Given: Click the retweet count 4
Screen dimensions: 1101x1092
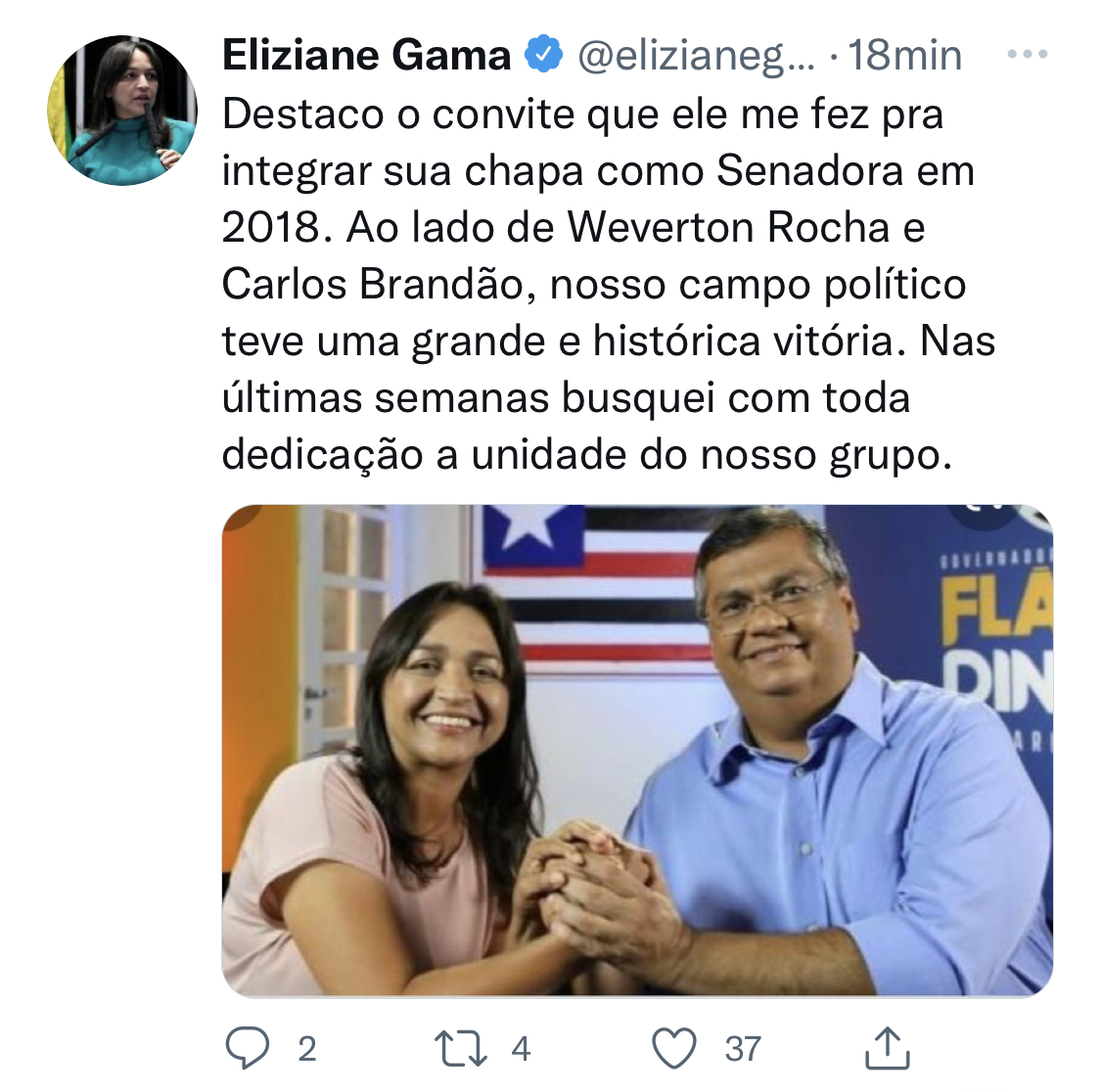Looking at the screenshot, I should 521,1049.
